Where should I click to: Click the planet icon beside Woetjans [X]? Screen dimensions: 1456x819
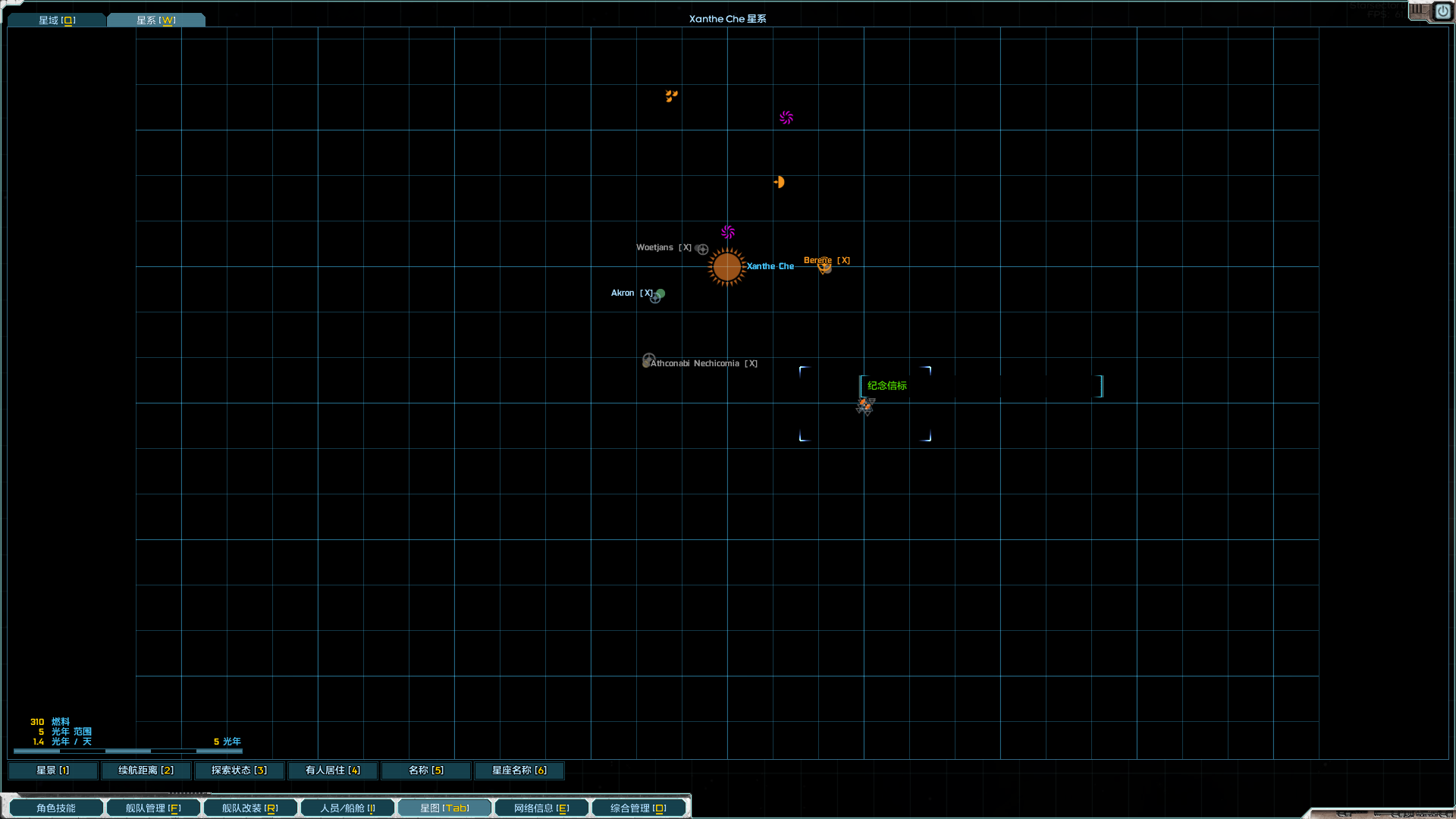(701, 249)
